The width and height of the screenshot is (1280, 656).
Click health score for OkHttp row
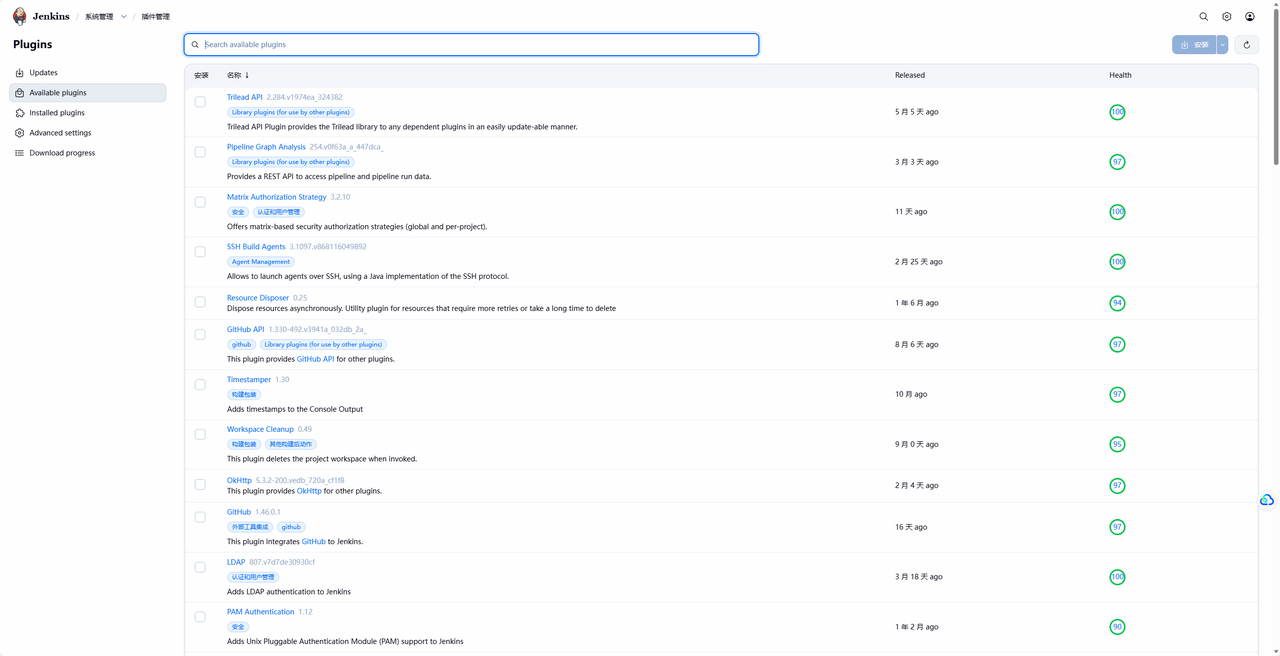coord(1117,485)
